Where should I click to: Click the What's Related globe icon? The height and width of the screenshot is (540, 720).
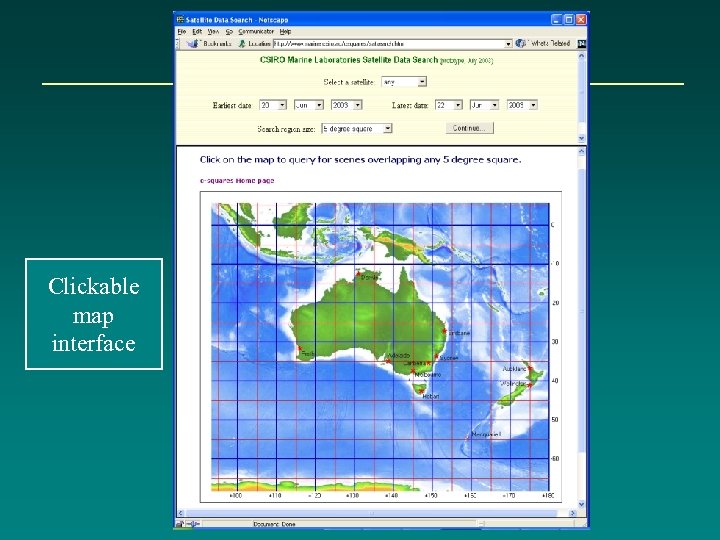coord(520,43)
